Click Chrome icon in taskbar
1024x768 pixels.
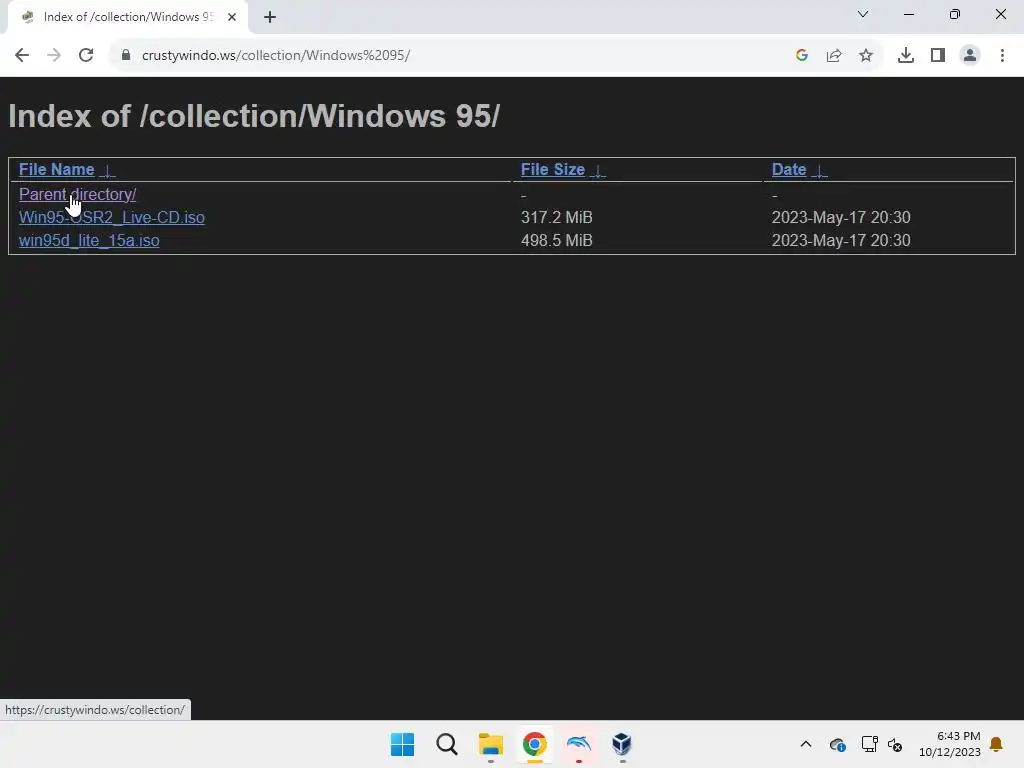[534, 744]
